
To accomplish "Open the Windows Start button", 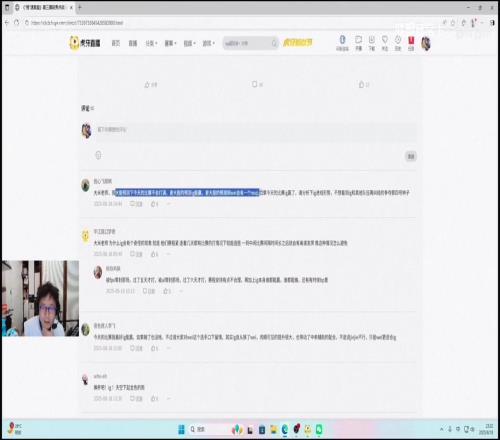I will click(x=181, y=429).
